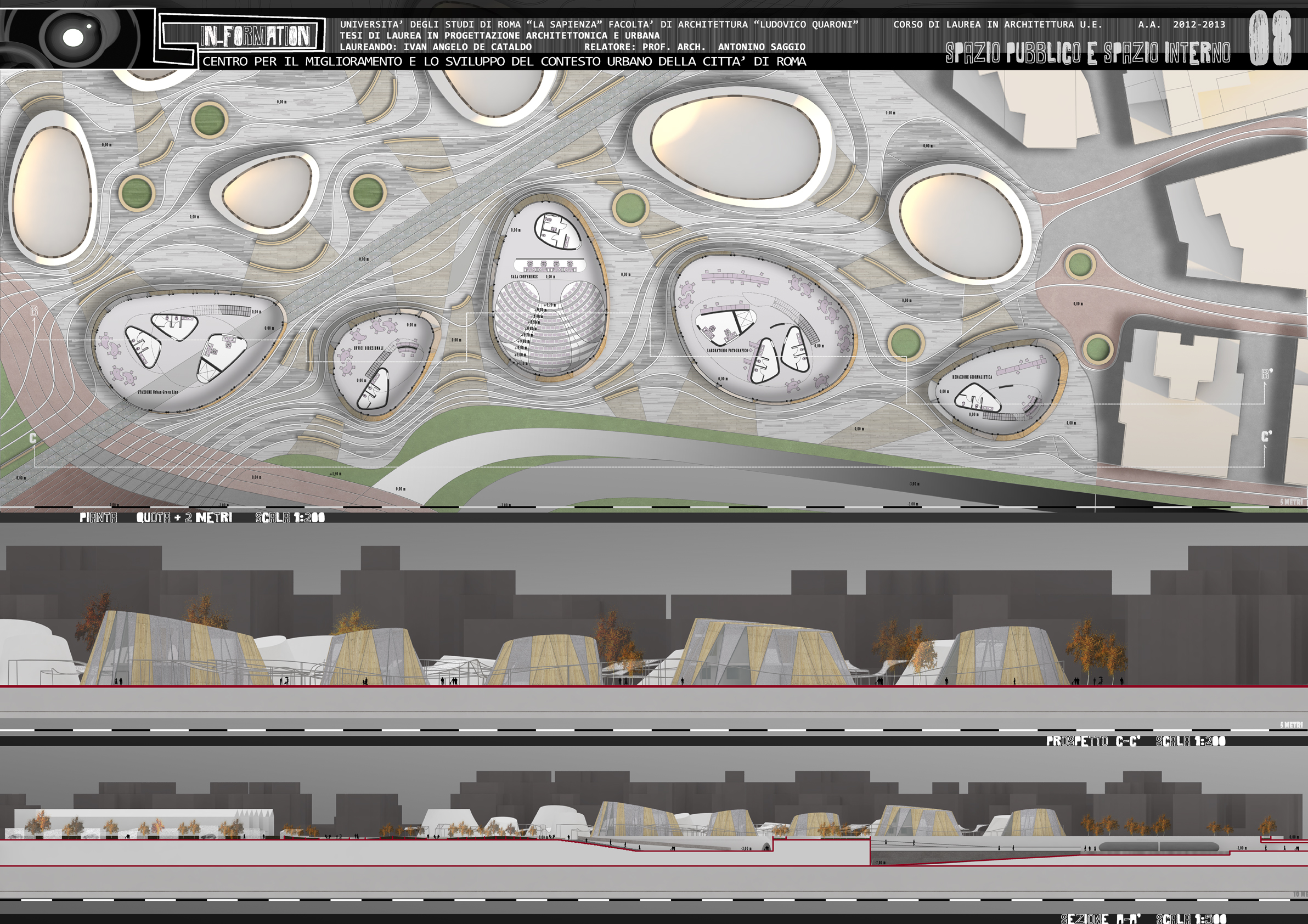Click the IN-FORMATION logo in the header
1308x924 pixels.
pos(256,36)
